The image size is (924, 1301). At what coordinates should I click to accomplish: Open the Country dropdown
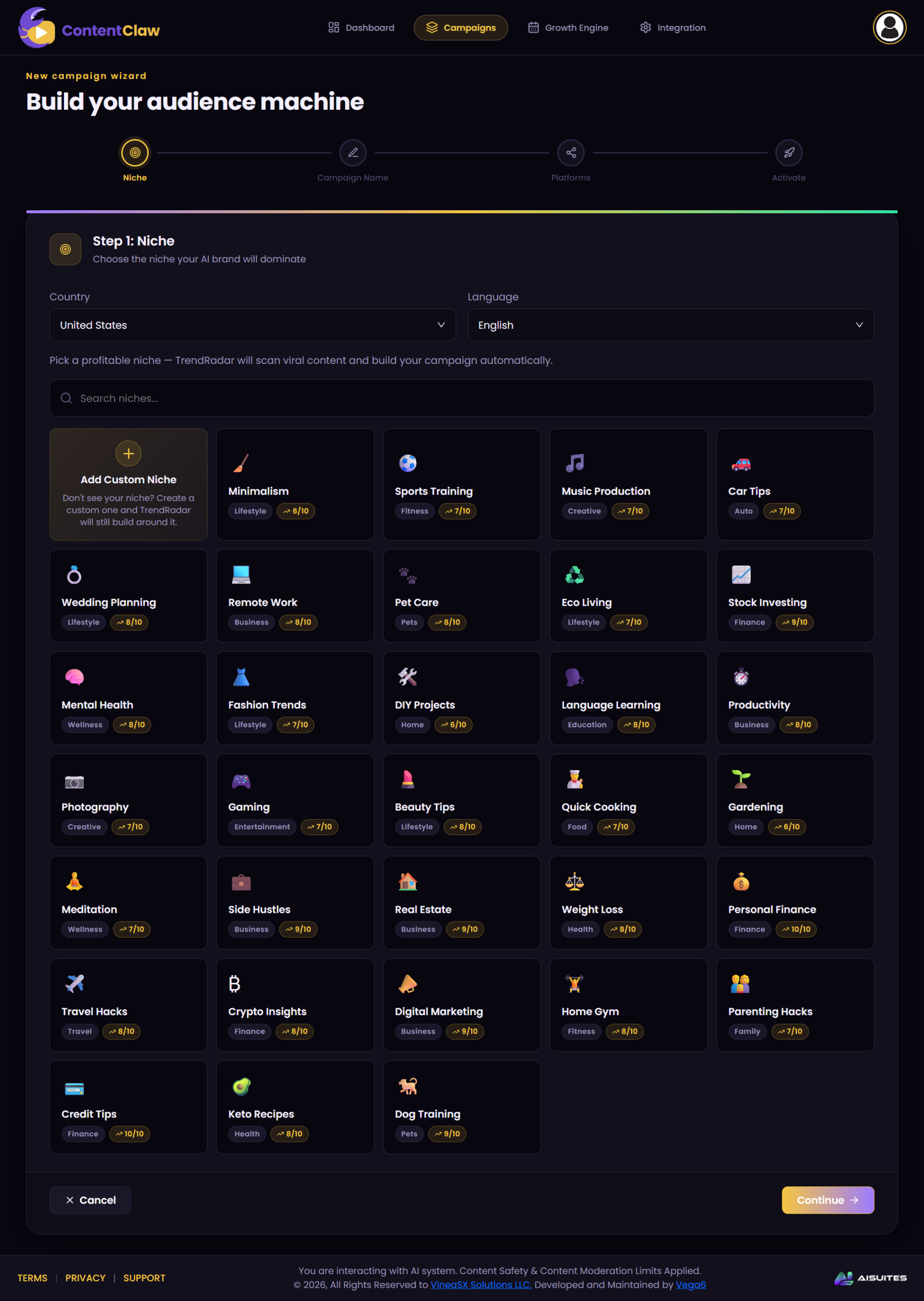tap(252, 325)
